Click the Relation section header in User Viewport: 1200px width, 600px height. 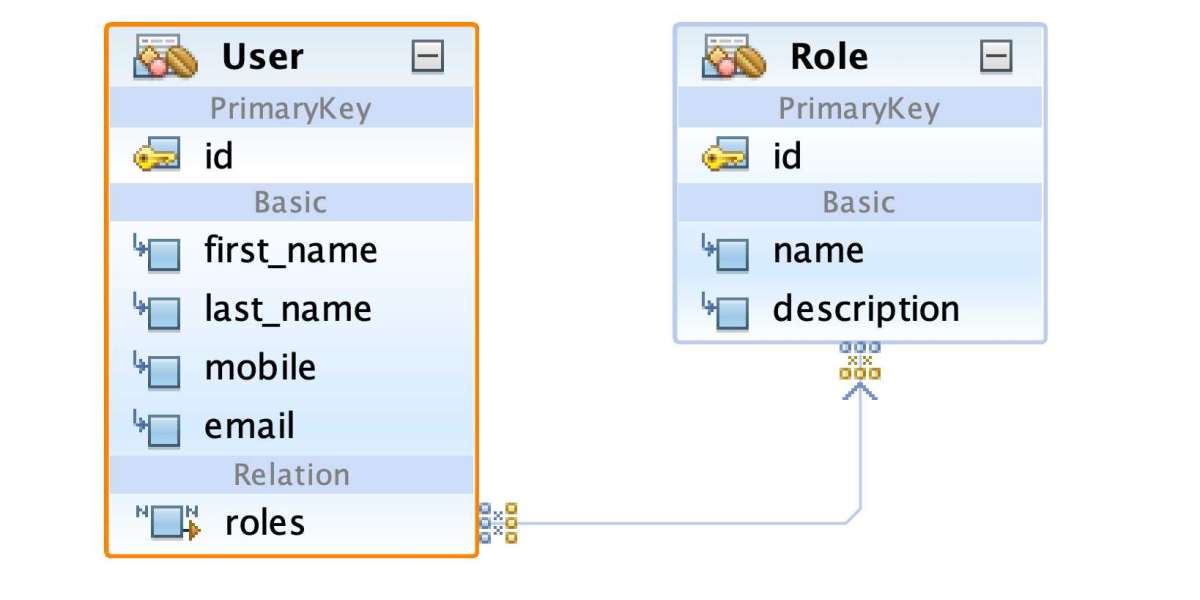click(x=291, y=474)
